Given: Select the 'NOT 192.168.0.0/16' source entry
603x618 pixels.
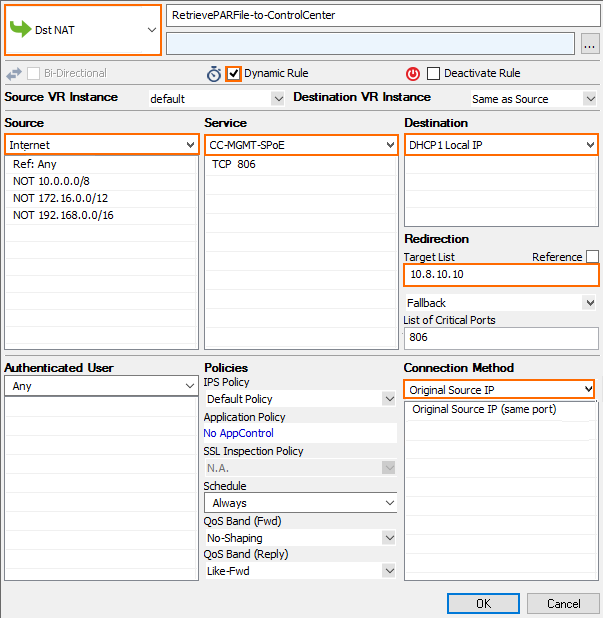Looking at the screenshot, I should (x=101, y=215).
